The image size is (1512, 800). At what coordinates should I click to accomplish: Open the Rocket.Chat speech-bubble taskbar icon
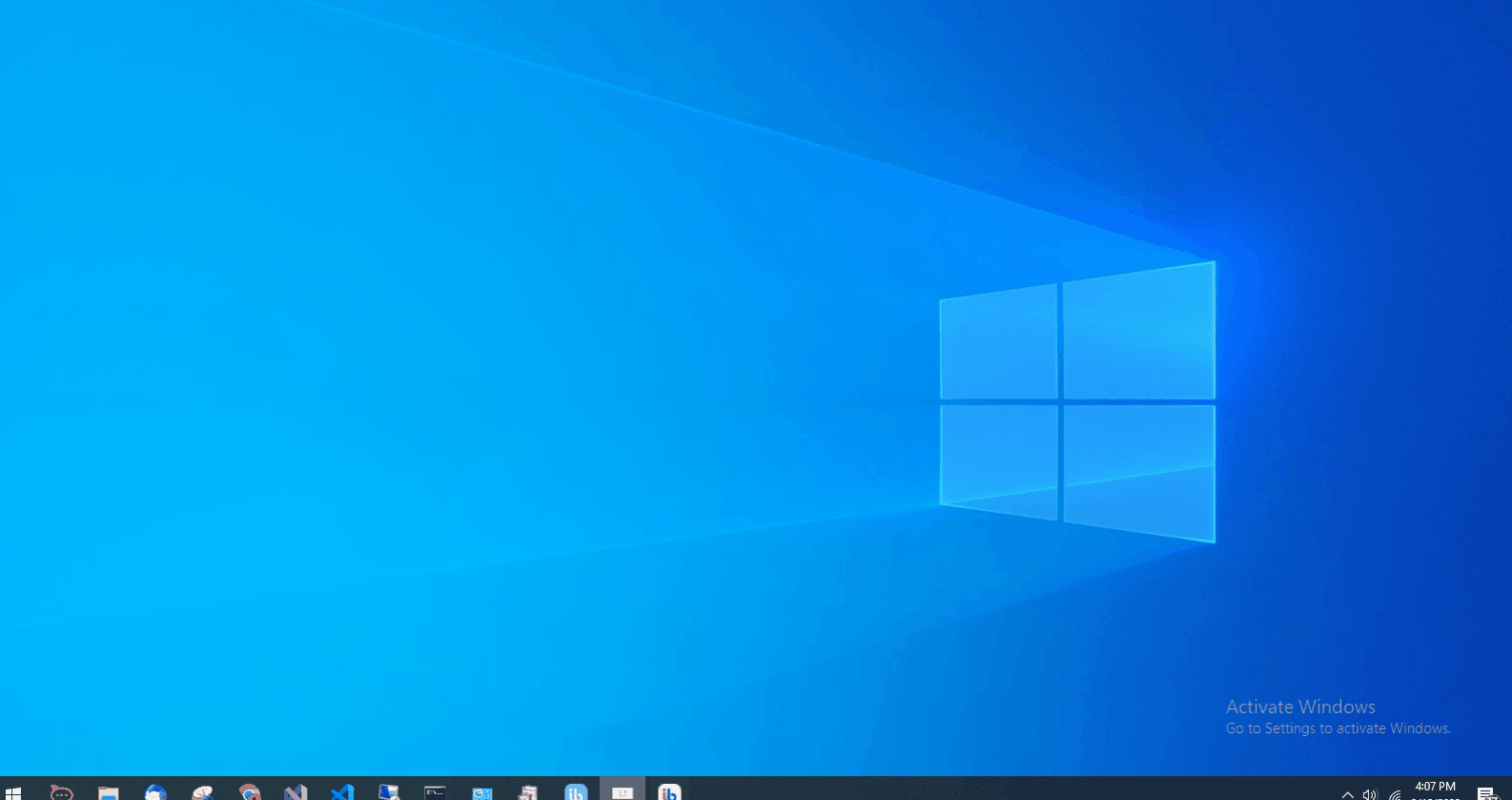point(61,791)
